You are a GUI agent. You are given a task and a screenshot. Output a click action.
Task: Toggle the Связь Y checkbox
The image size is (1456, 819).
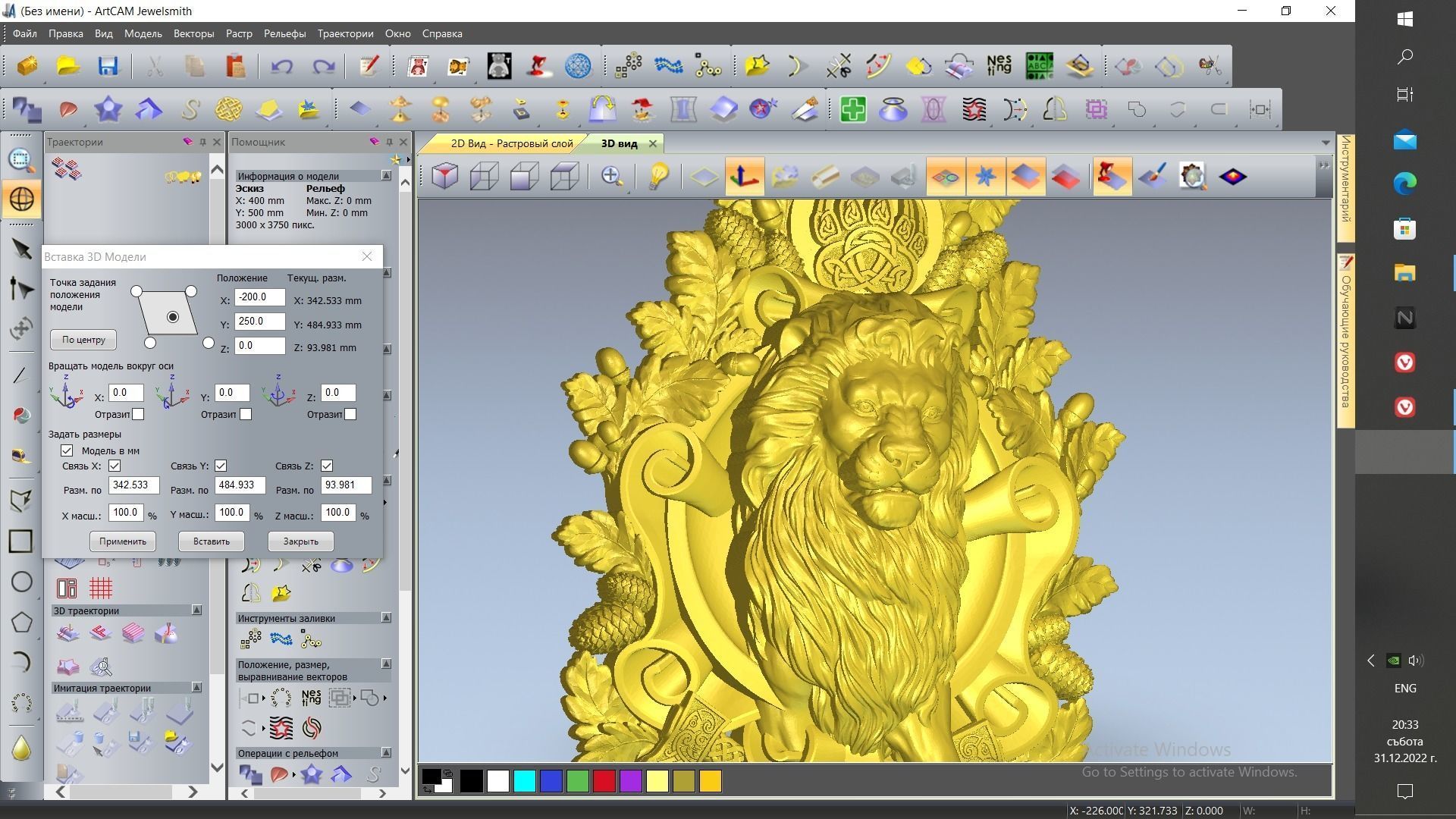(221, 466)
